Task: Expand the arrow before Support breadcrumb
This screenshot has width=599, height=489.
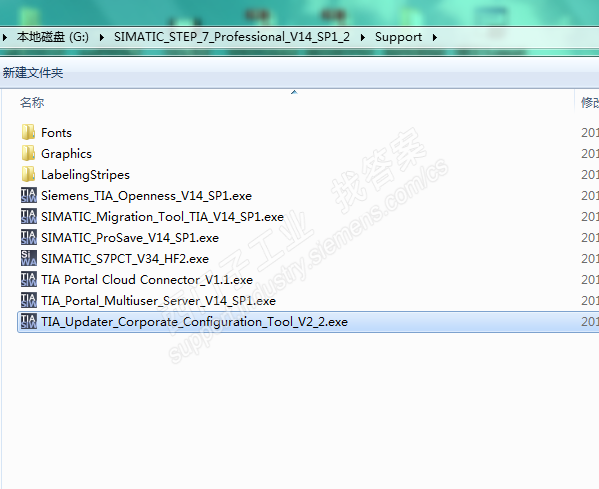Action: pyautogui.click(x=363, y=37)
